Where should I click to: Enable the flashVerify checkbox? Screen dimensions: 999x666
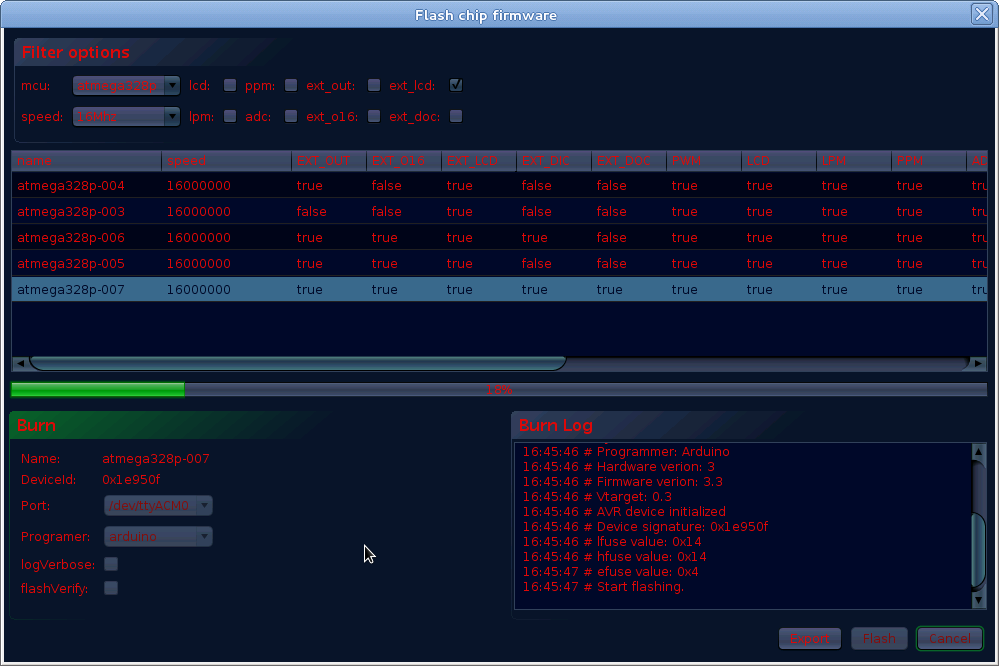[x=111, y=588]
